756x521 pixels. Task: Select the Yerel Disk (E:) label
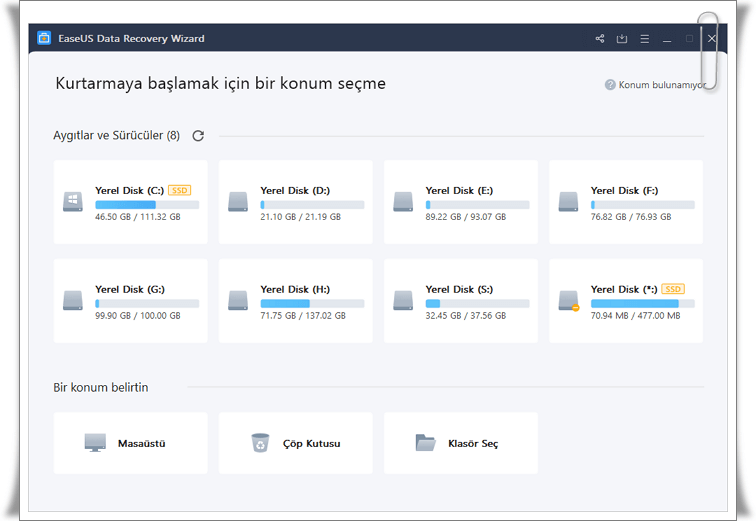(x=459, y=190)
